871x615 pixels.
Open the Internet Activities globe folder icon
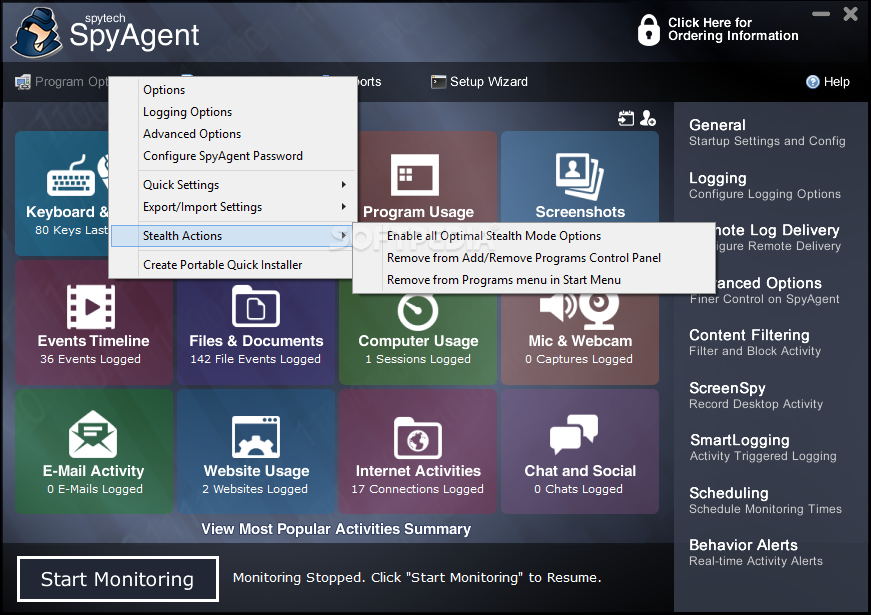coord(418,438)
